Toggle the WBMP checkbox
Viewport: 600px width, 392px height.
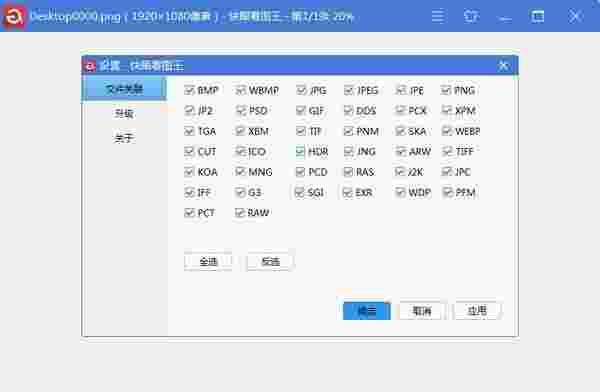[x=240, y=90]
